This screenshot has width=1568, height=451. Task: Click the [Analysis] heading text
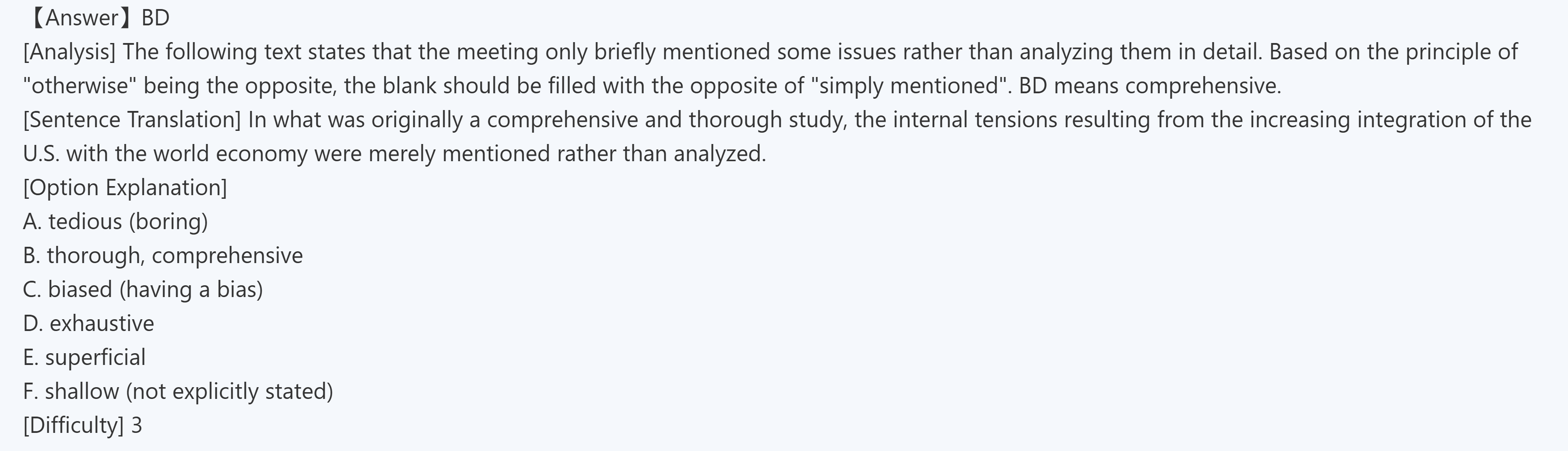click(69, 52)
